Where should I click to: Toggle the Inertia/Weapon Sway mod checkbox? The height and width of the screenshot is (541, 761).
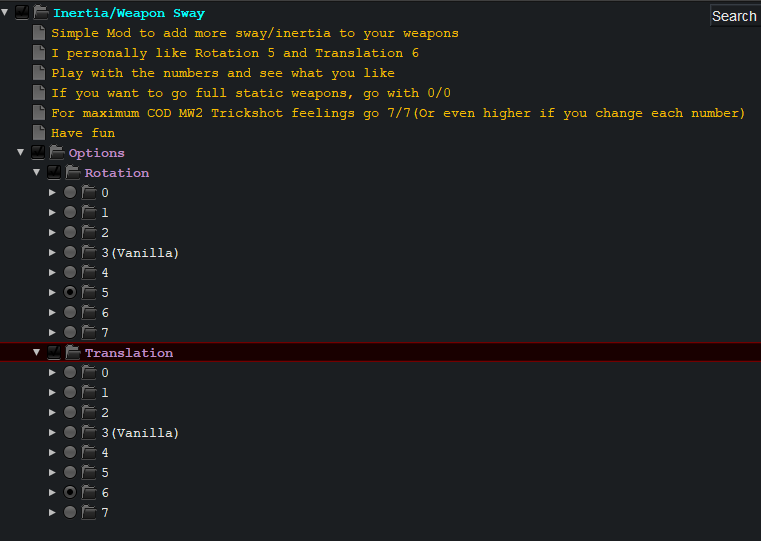tap(22, 13)
